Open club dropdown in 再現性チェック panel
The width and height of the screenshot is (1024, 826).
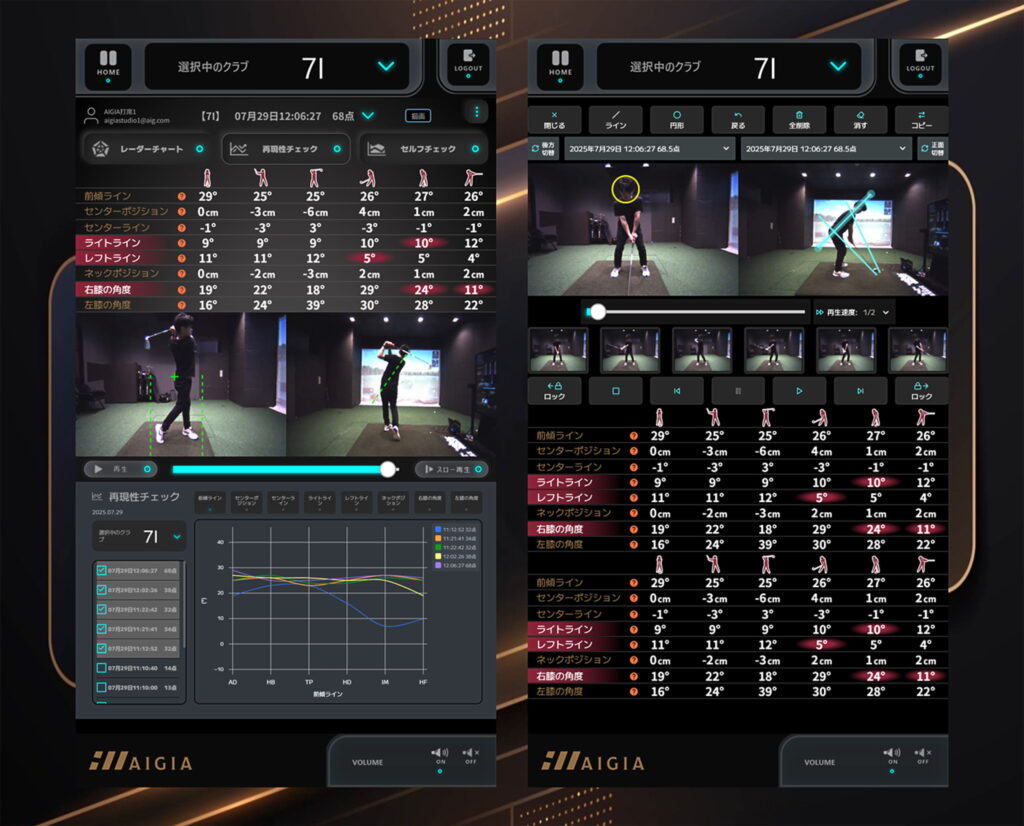[x=138, y=537]
